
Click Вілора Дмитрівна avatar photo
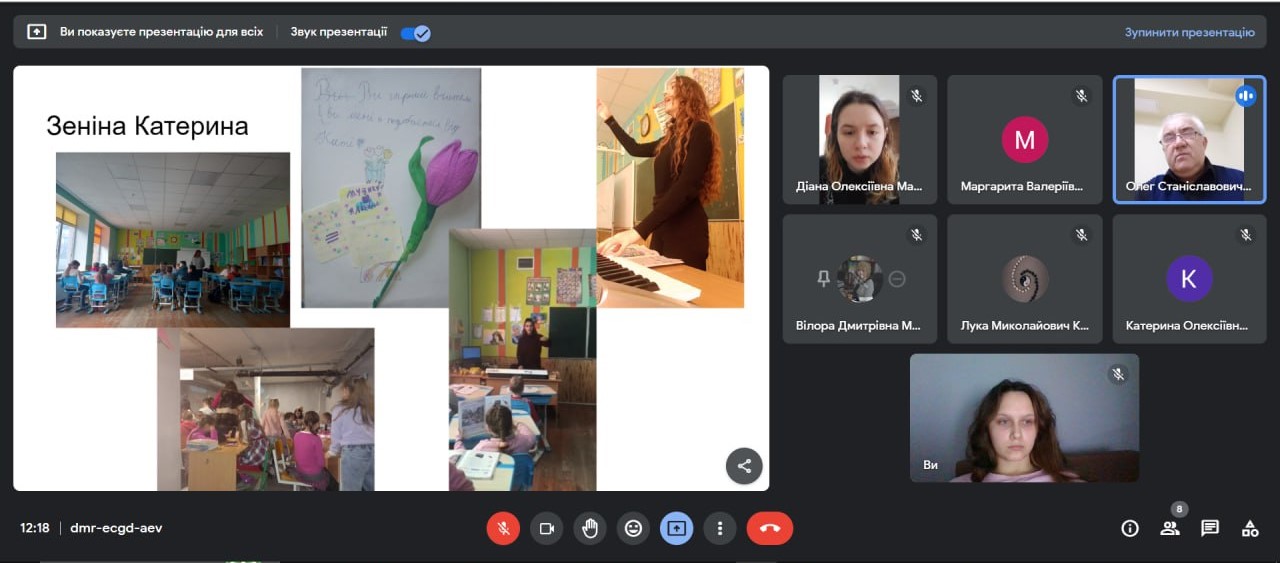click(860, 279)
